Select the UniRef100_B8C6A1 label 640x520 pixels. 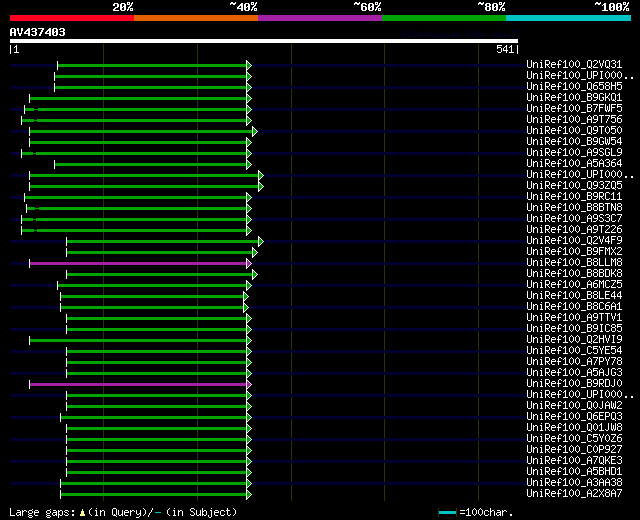pyautogui.click(x=574, y=307)
